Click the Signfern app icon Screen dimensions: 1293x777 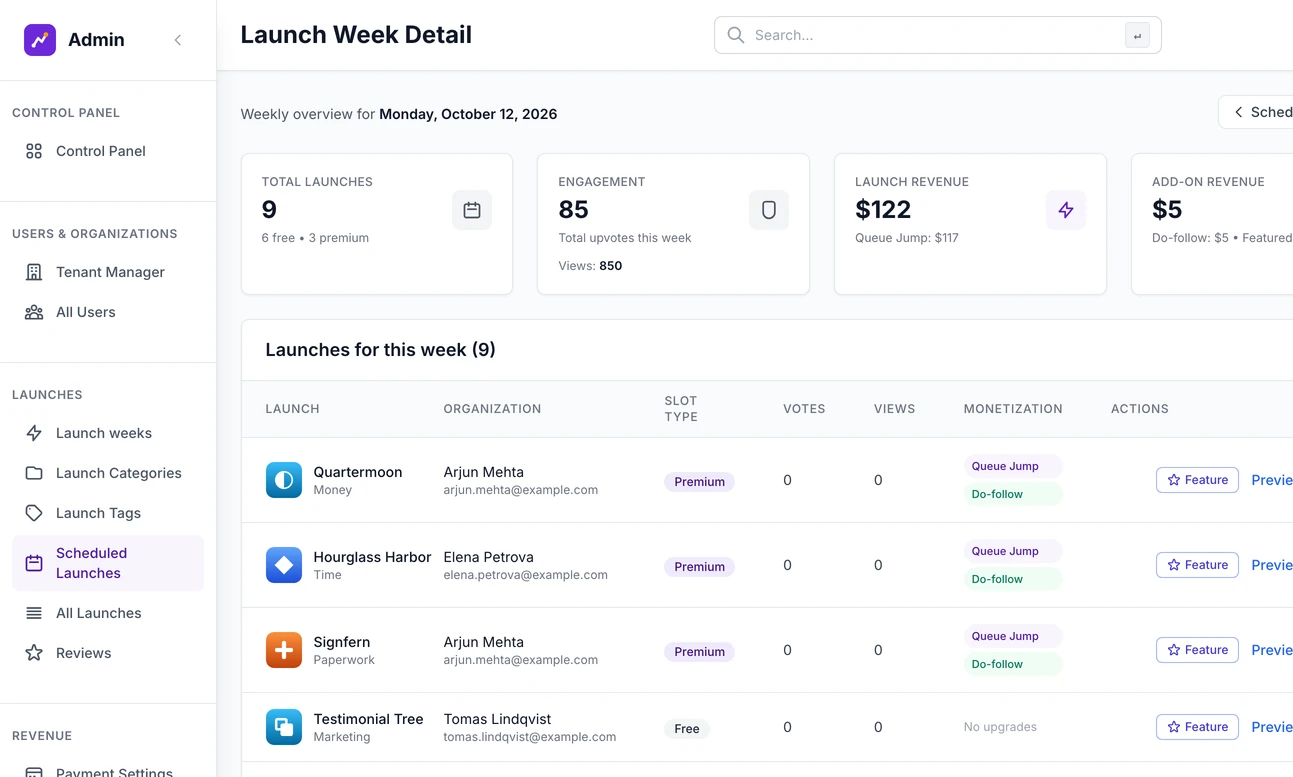point(284,650)
